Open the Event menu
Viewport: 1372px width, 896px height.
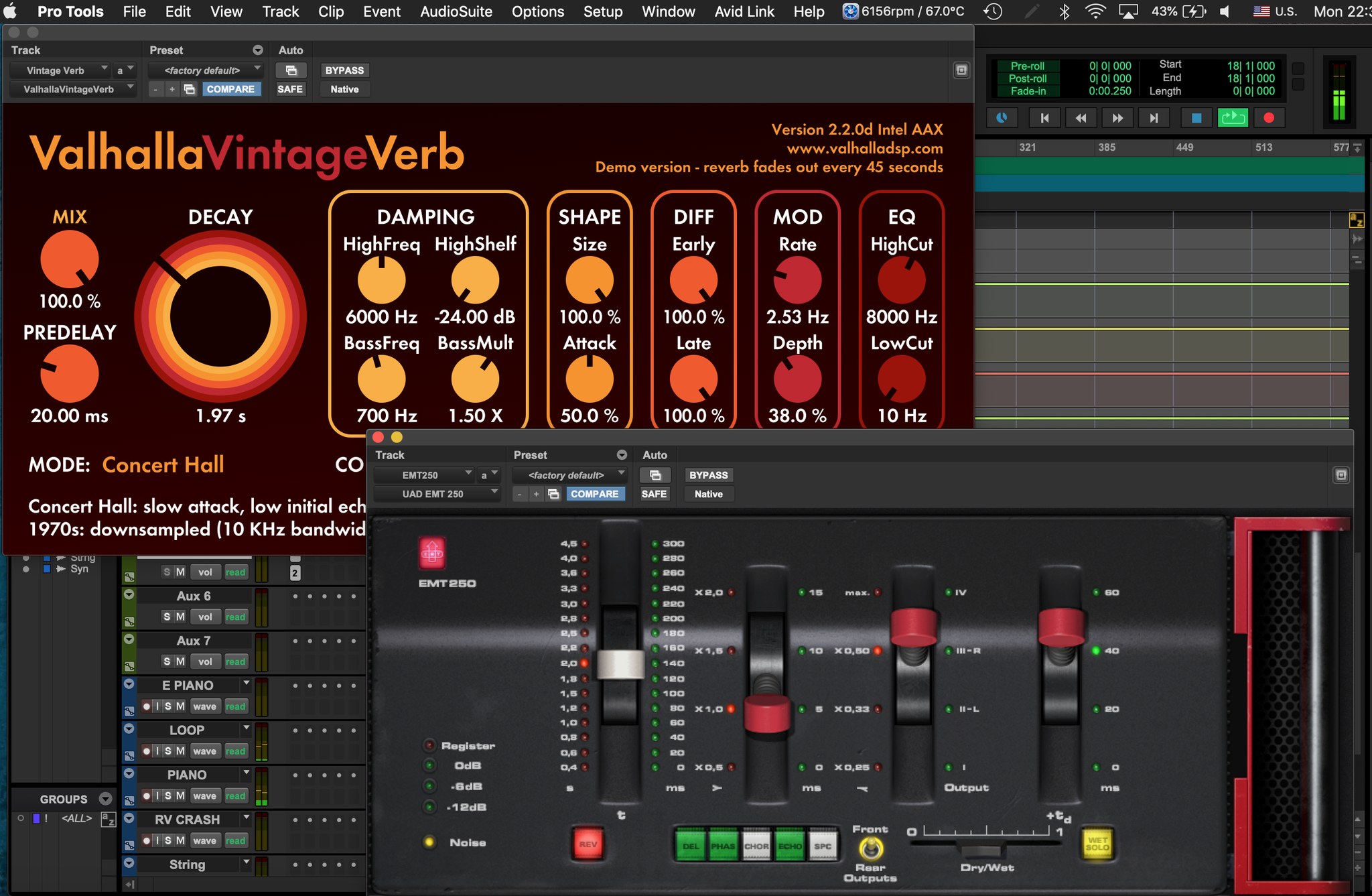[382, 11]
